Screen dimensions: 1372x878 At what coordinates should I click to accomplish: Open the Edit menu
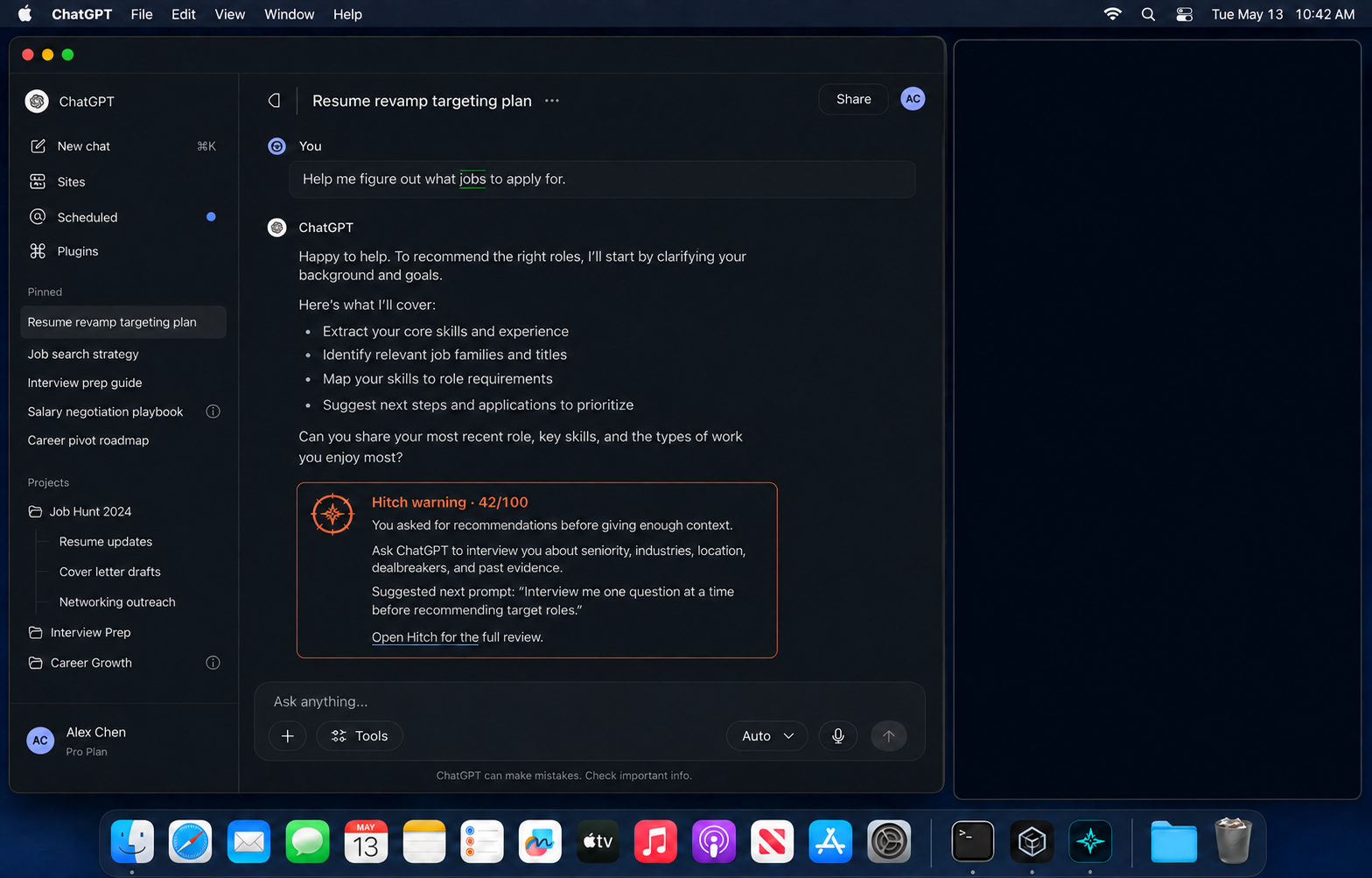[x=184, y=14]
